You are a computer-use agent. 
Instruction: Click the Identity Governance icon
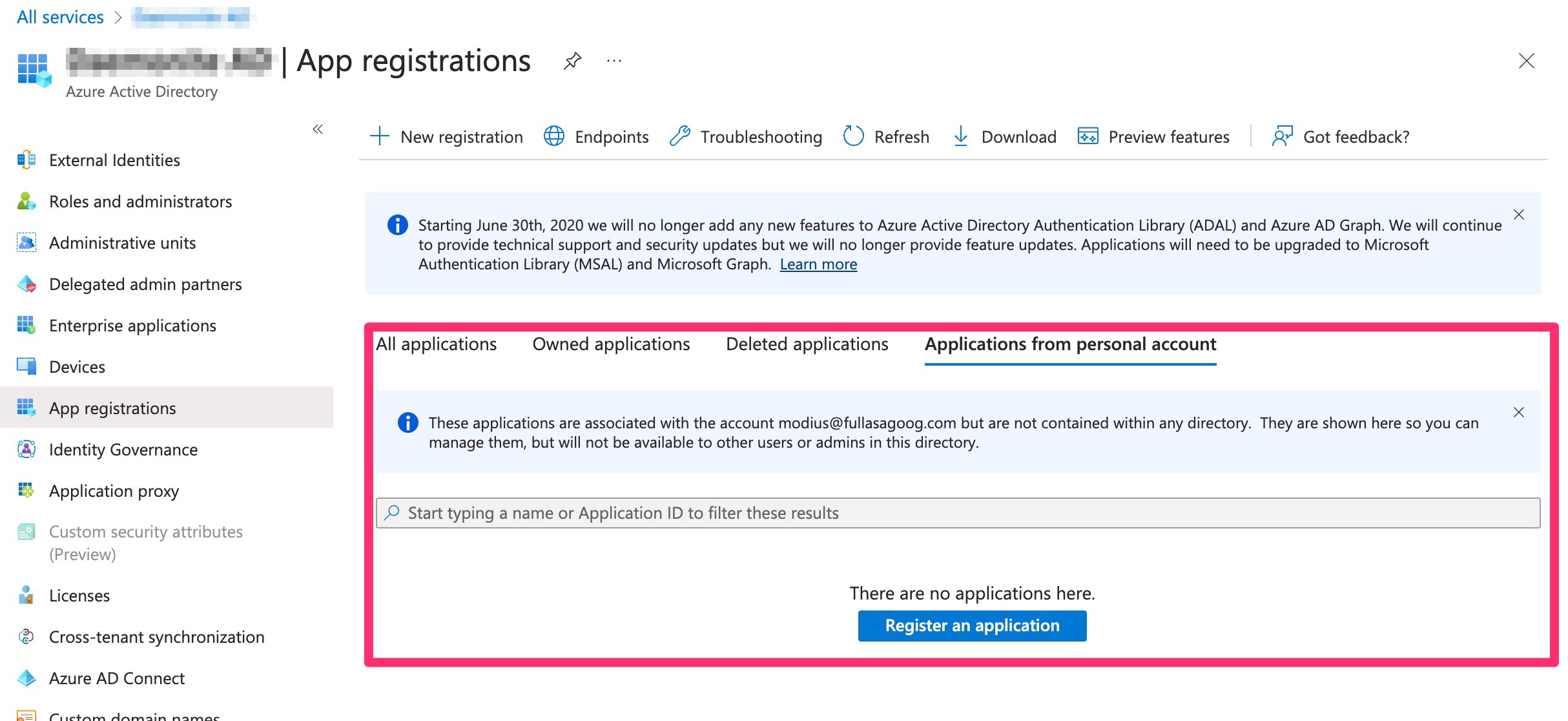[26, 450]
